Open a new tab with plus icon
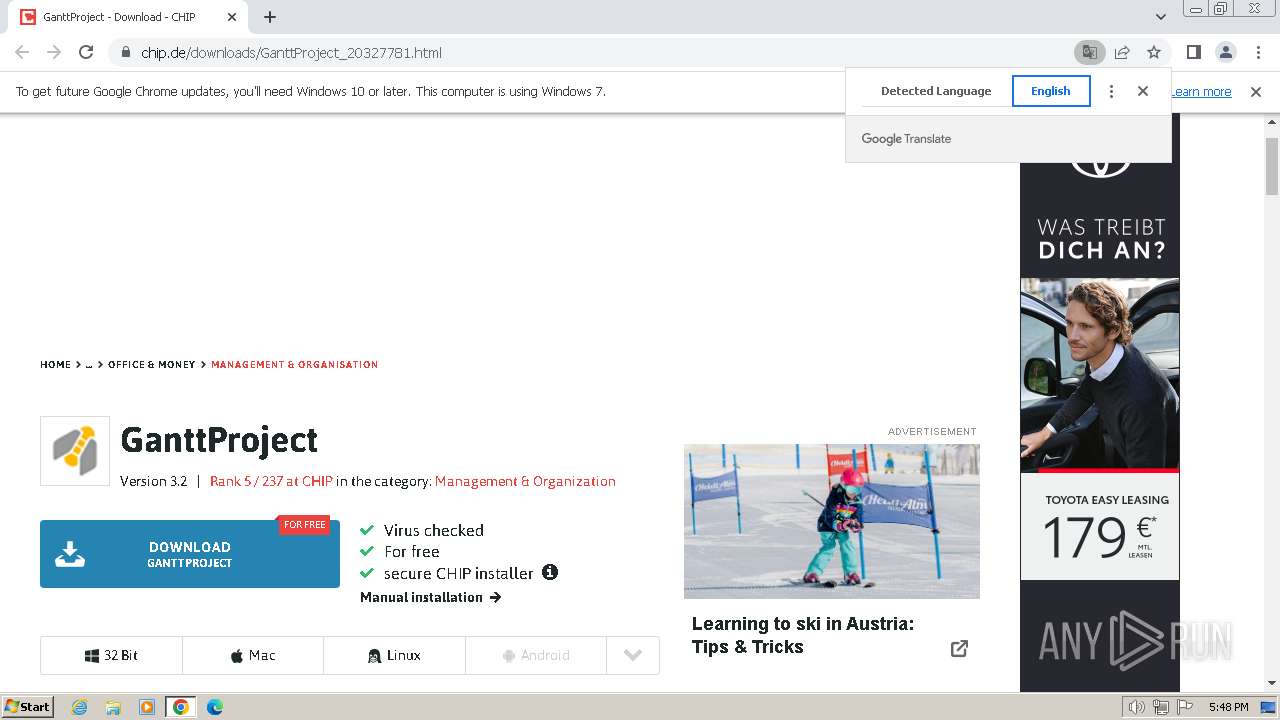The width and height of the screenshot is (1280, 720). point(270,17)
